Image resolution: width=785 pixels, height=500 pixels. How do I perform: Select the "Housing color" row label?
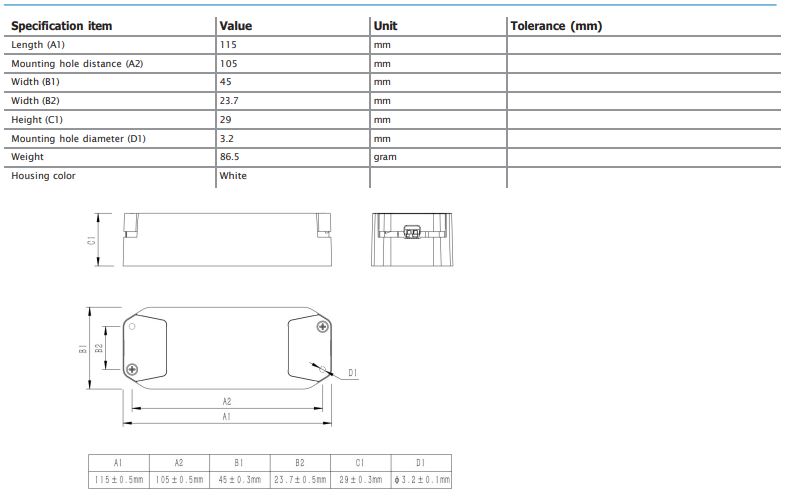point(44,176)
